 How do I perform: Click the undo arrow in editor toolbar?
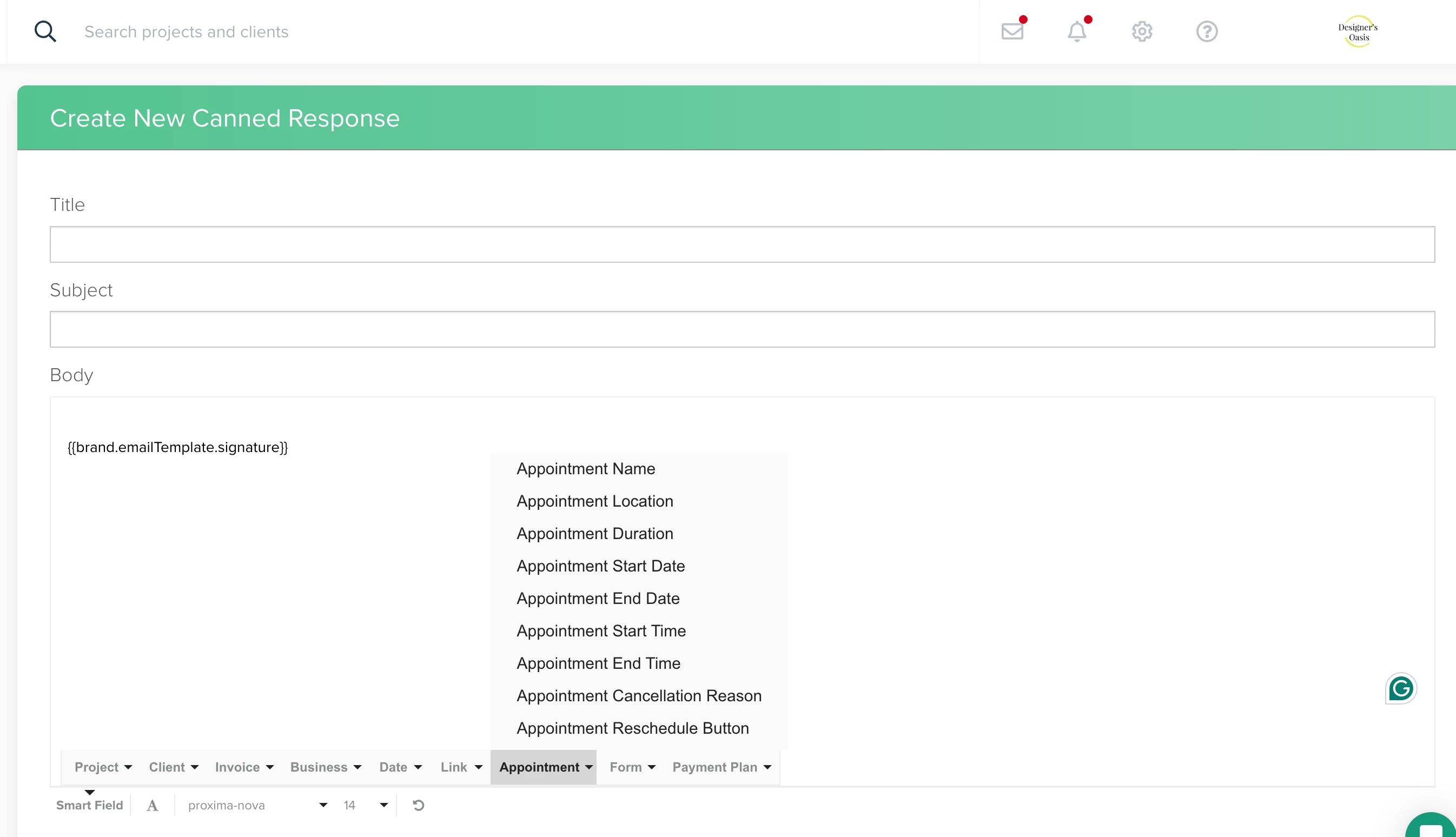click(x=419, y=805)
